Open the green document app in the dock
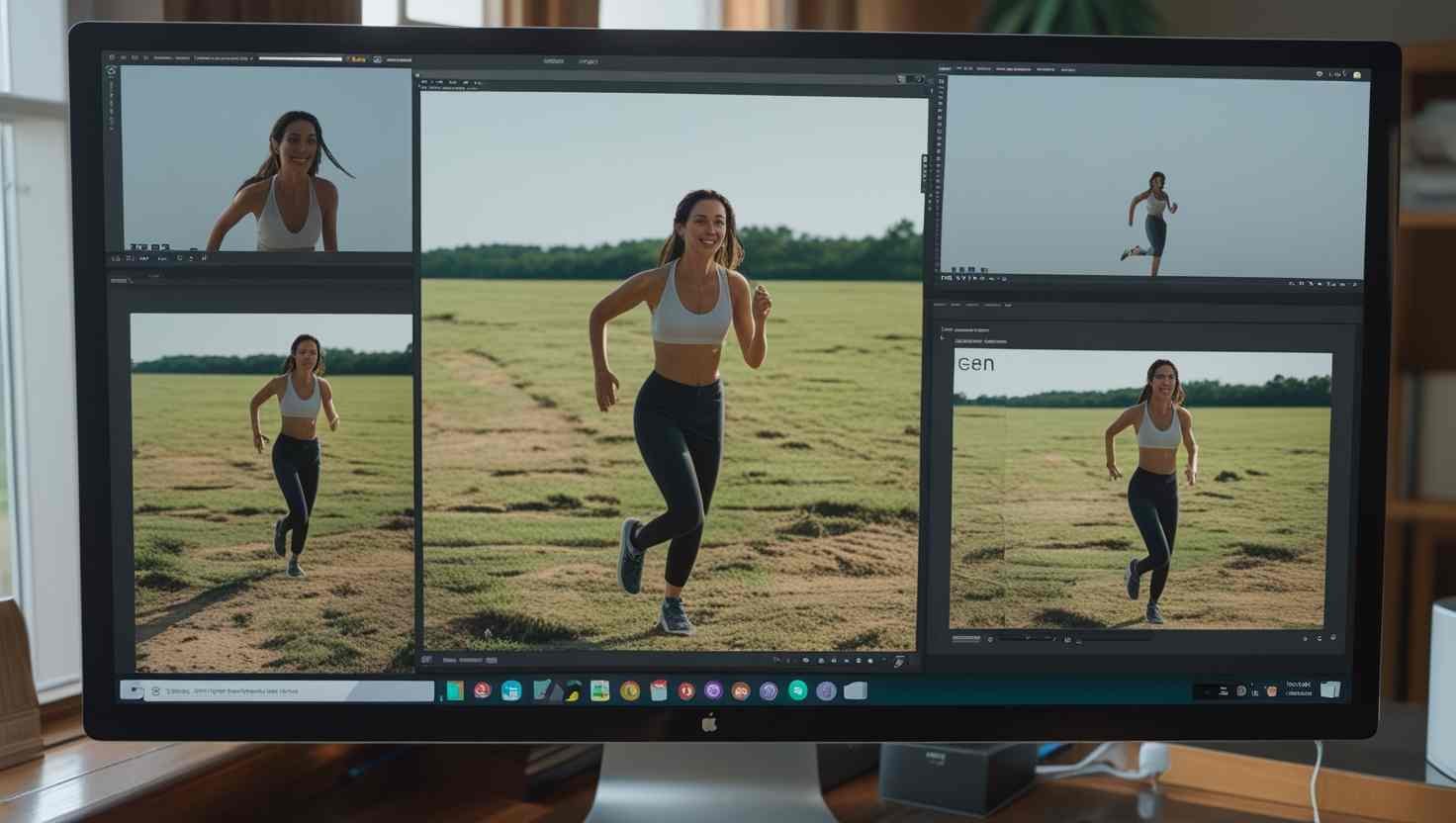 [x=599, y=691]
